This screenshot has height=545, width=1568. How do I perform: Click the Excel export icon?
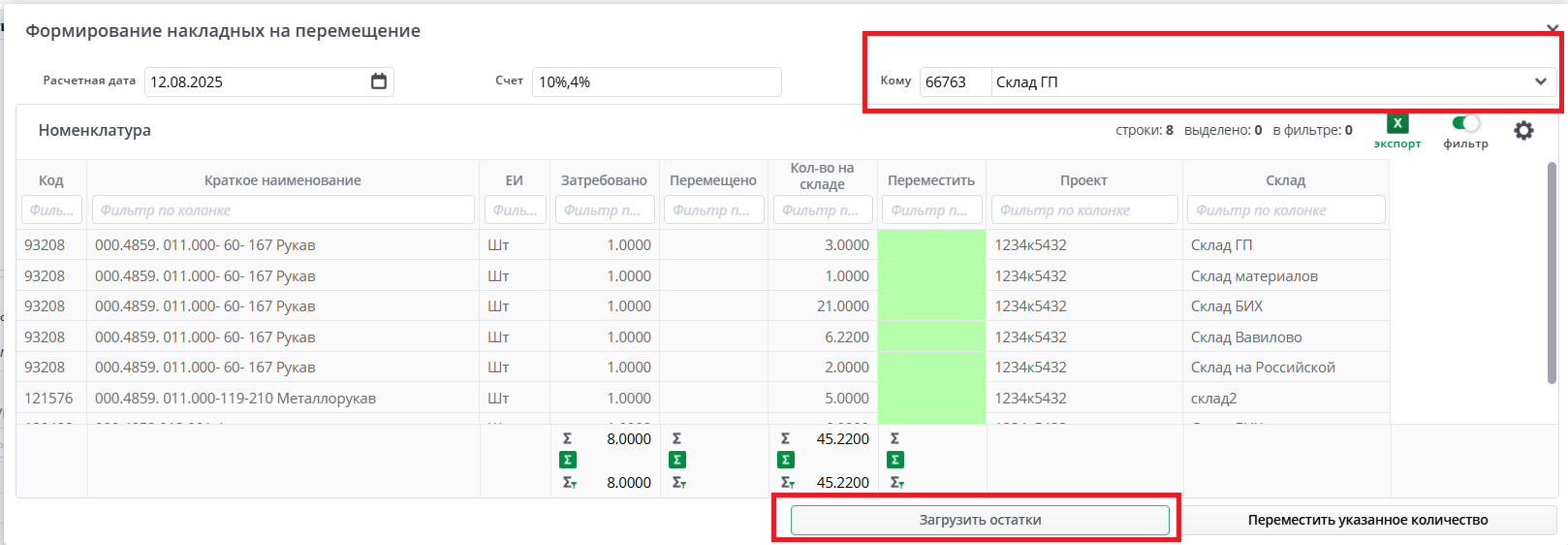point(1396,124)
